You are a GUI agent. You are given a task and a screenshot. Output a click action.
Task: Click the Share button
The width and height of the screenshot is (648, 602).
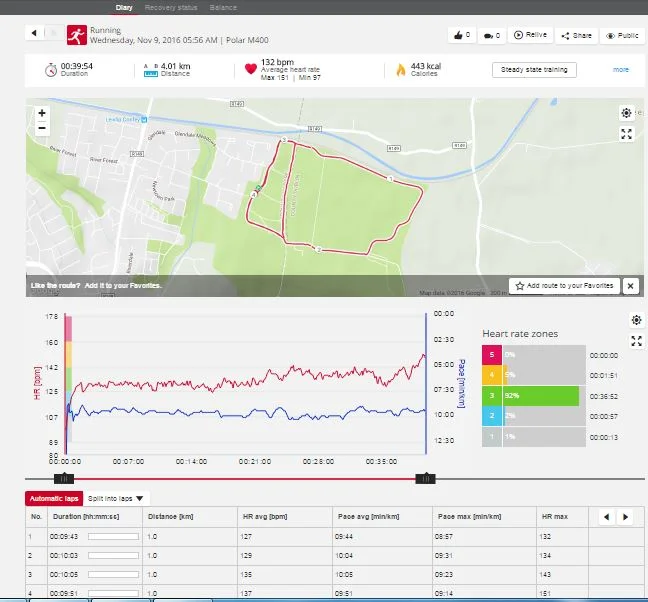click(577, 35)
